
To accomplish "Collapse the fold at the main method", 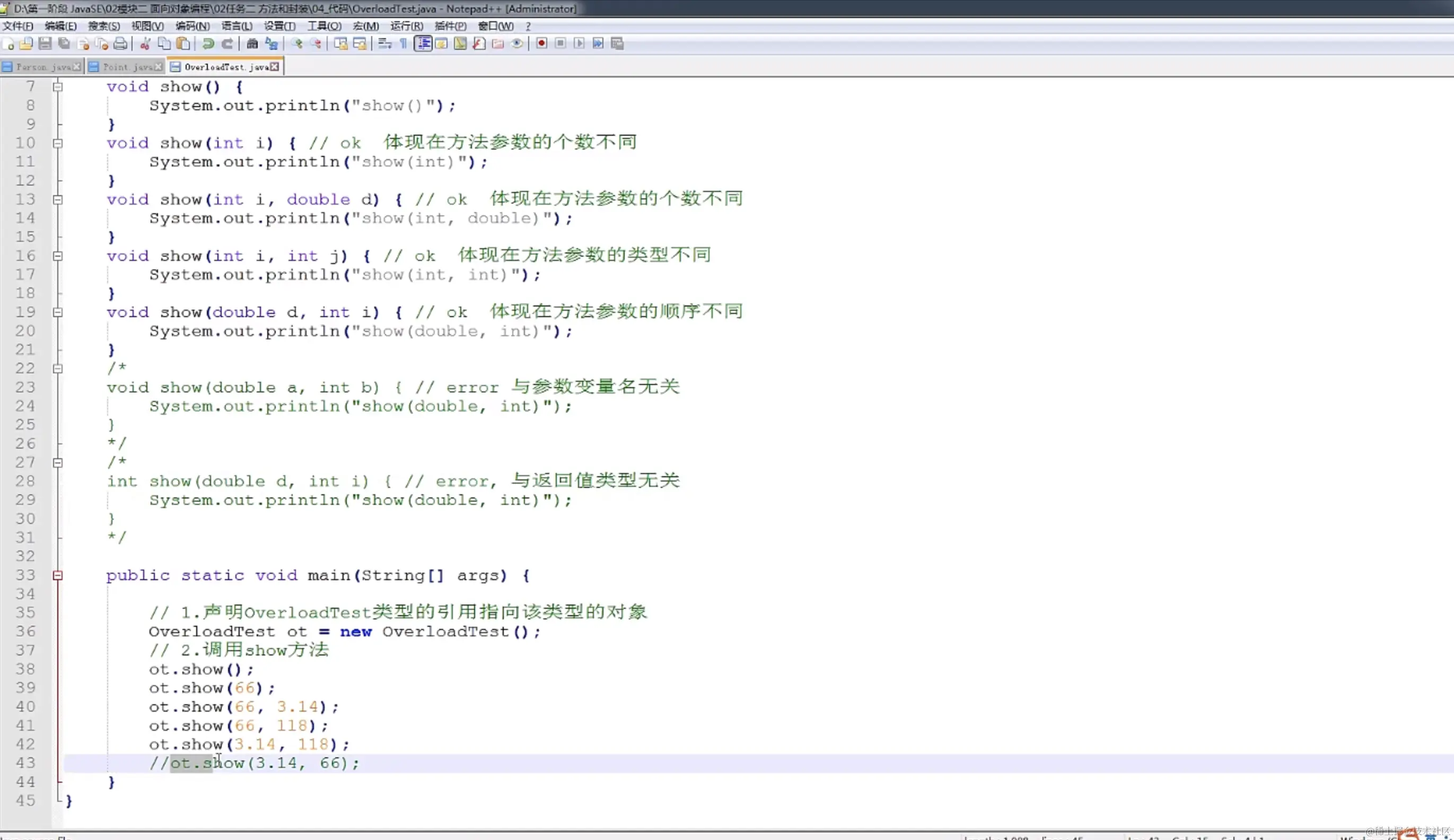I will [58, 575].
